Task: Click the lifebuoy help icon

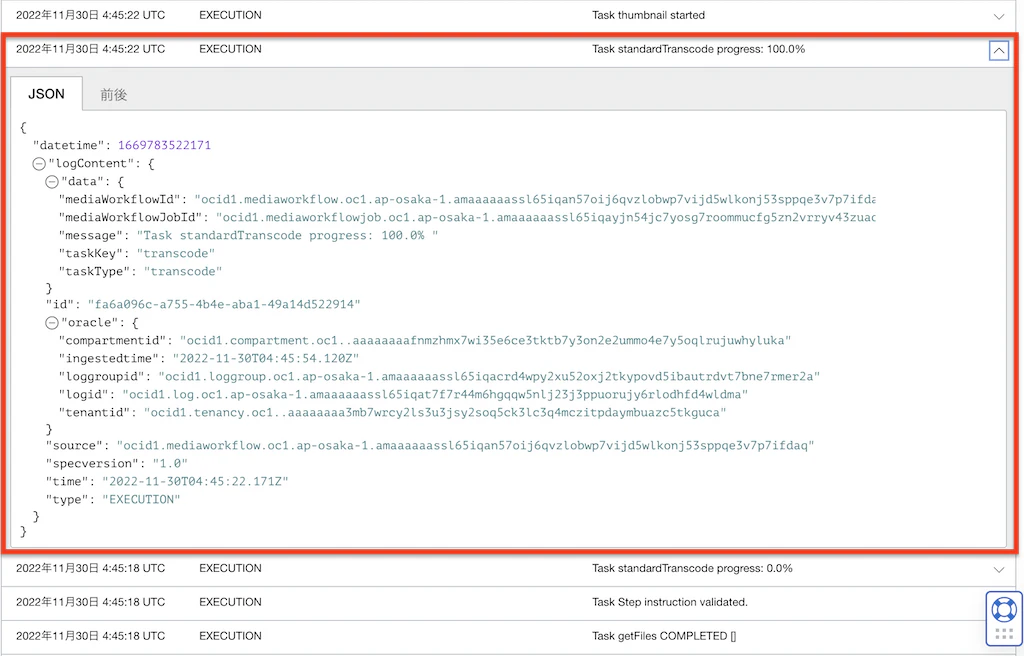Action: (1004, 610)
